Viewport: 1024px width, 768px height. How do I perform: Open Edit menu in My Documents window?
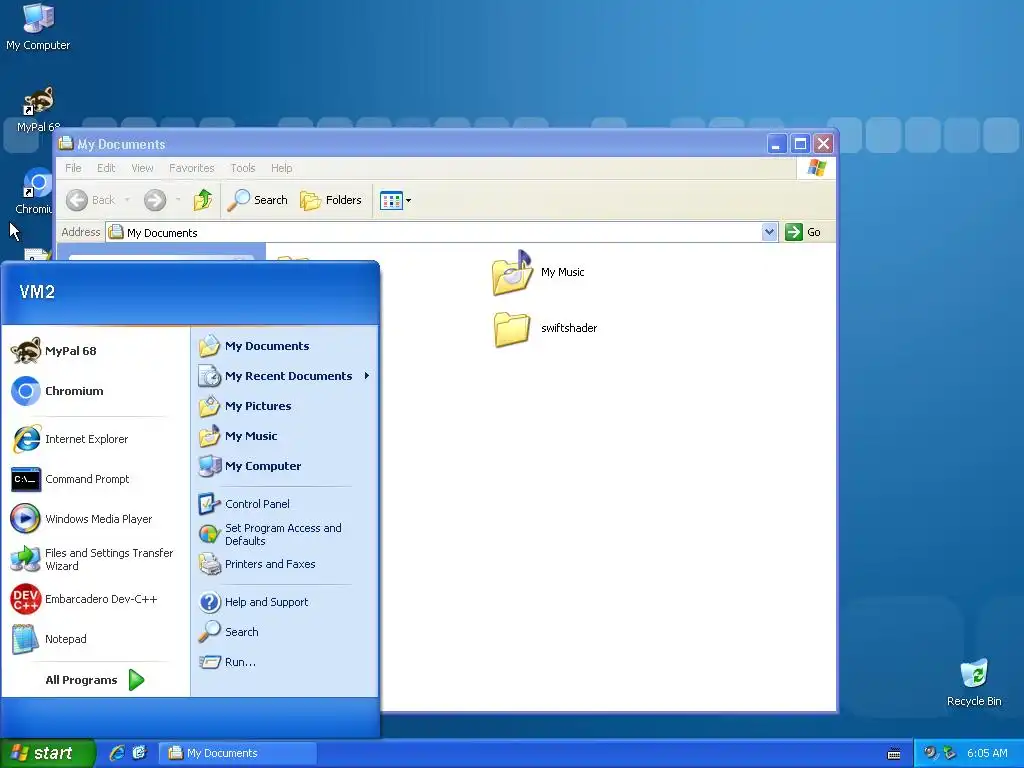106,168
